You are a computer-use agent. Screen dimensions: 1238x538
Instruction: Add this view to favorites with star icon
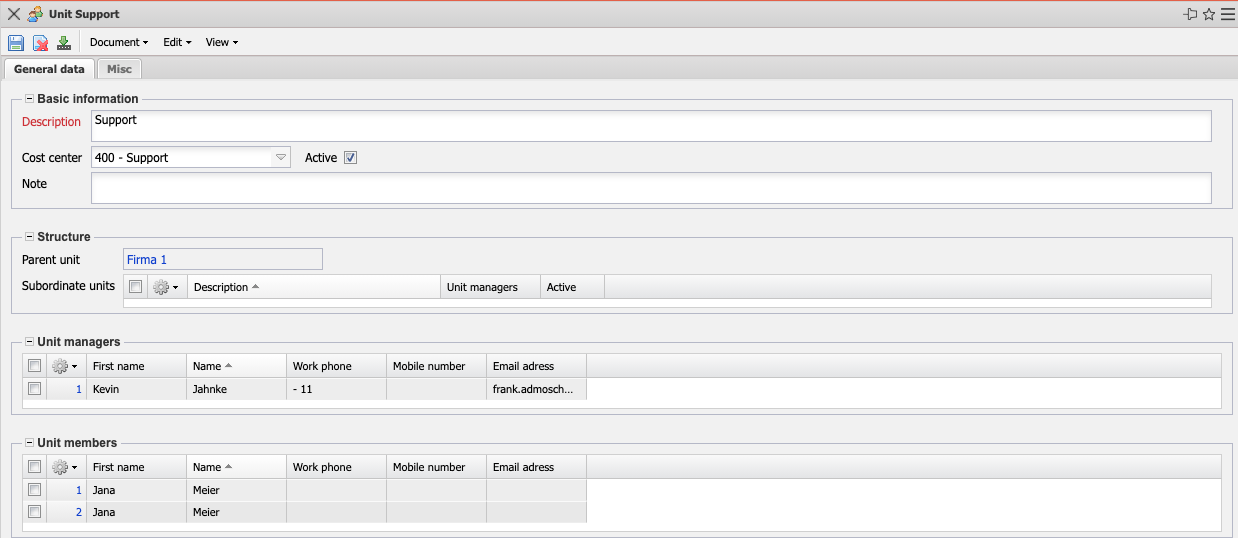[x=1209, y=14]
